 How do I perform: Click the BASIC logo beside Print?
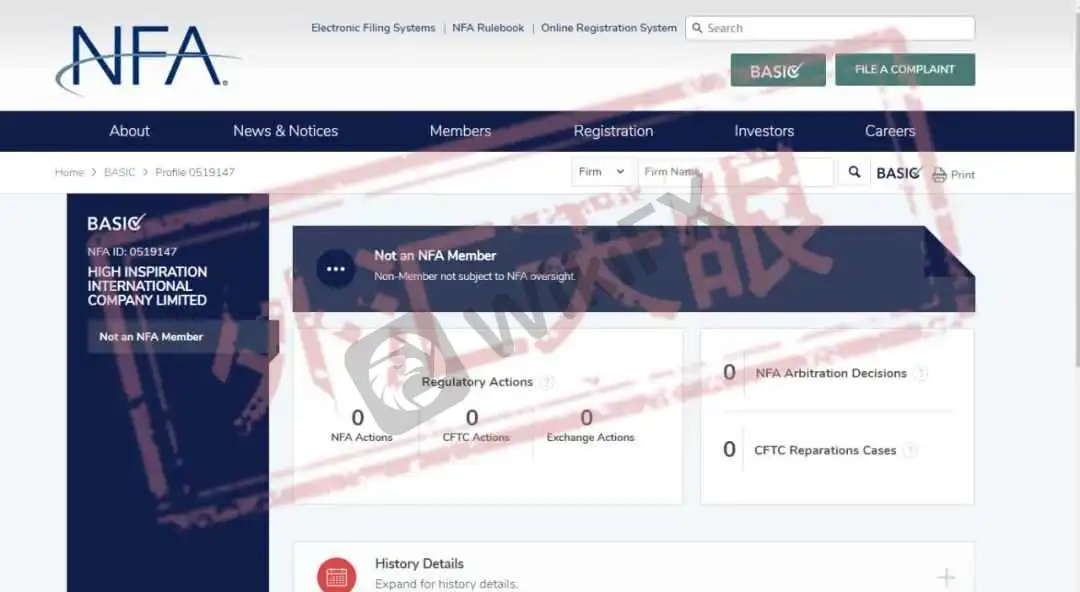click(x=899, y=173)
